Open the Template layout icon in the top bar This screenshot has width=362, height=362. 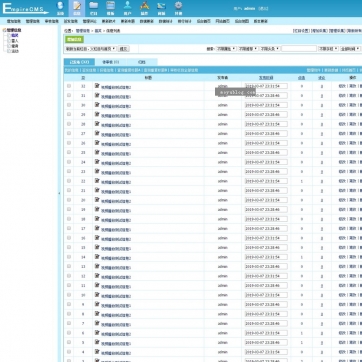(x=111, y=8)
